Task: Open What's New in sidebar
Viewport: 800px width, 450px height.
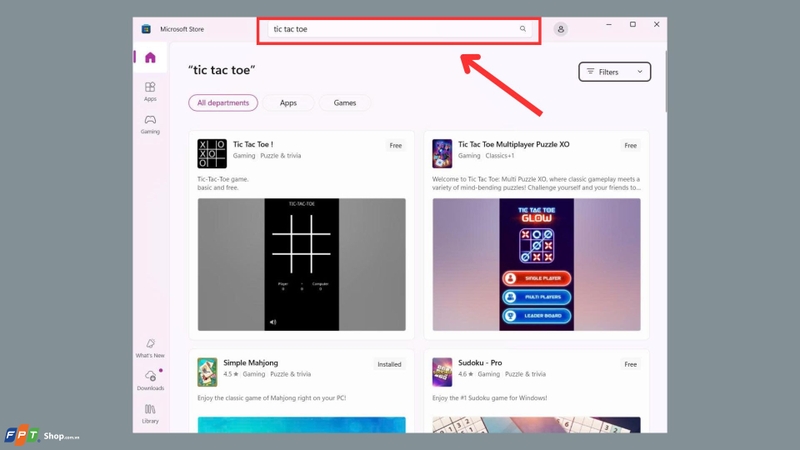Action: click(150, 348)
